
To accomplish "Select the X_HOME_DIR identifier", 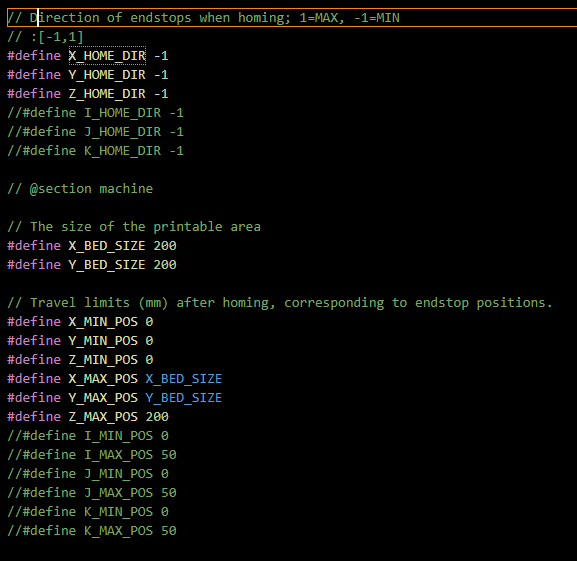I will tap(107, 56).
